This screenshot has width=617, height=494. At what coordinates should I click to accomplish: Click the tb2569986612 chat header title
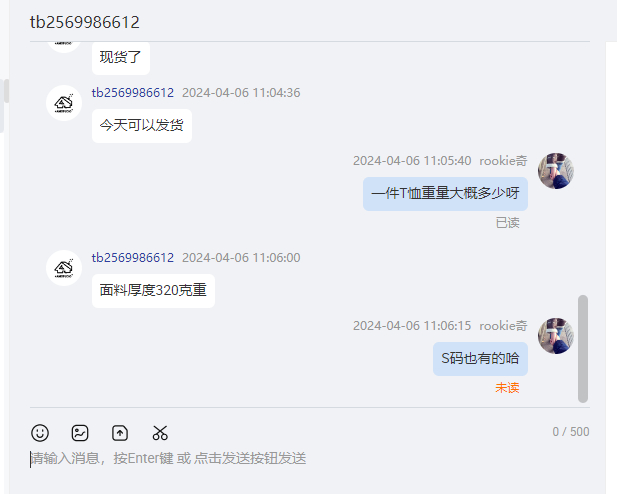[x=85, y=22]
